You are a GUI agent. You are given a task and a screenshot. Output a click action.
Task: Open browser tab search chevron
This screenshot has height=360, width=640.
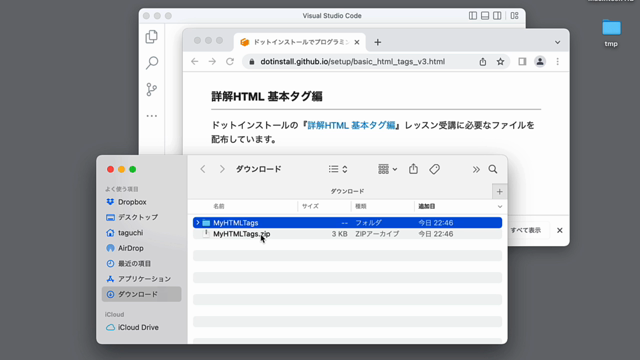tap(558, 42)
